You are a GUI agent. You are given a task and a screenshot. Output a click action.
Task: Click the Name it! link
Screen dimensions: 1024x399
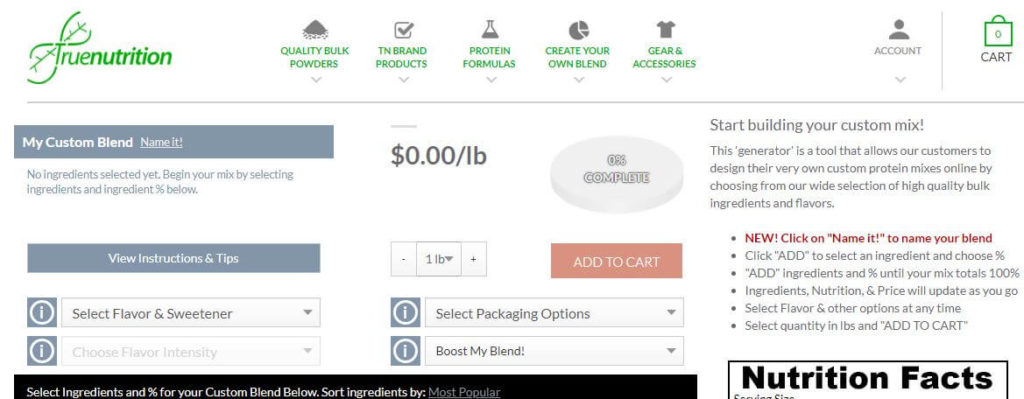coord(161,142)
